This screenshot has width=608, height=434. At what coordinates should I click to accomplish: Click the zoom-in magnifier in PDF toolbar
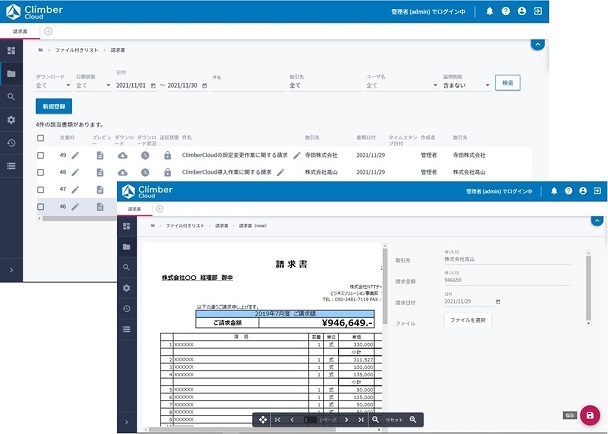pyautogui.click(x=411, y=420)
